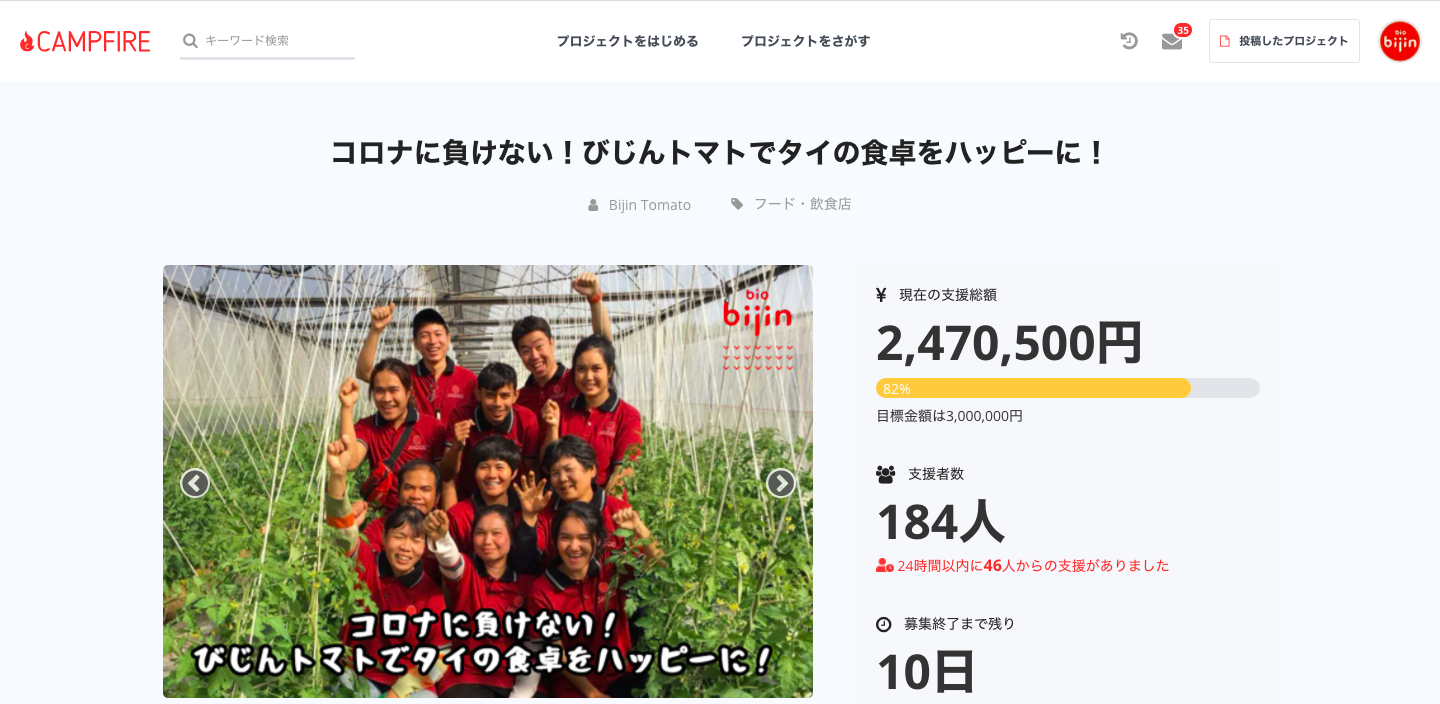Click the 35 unread notification badge
Image resolution: width=1440 pixels, height=704 pixels.
tap(1183, 30)
